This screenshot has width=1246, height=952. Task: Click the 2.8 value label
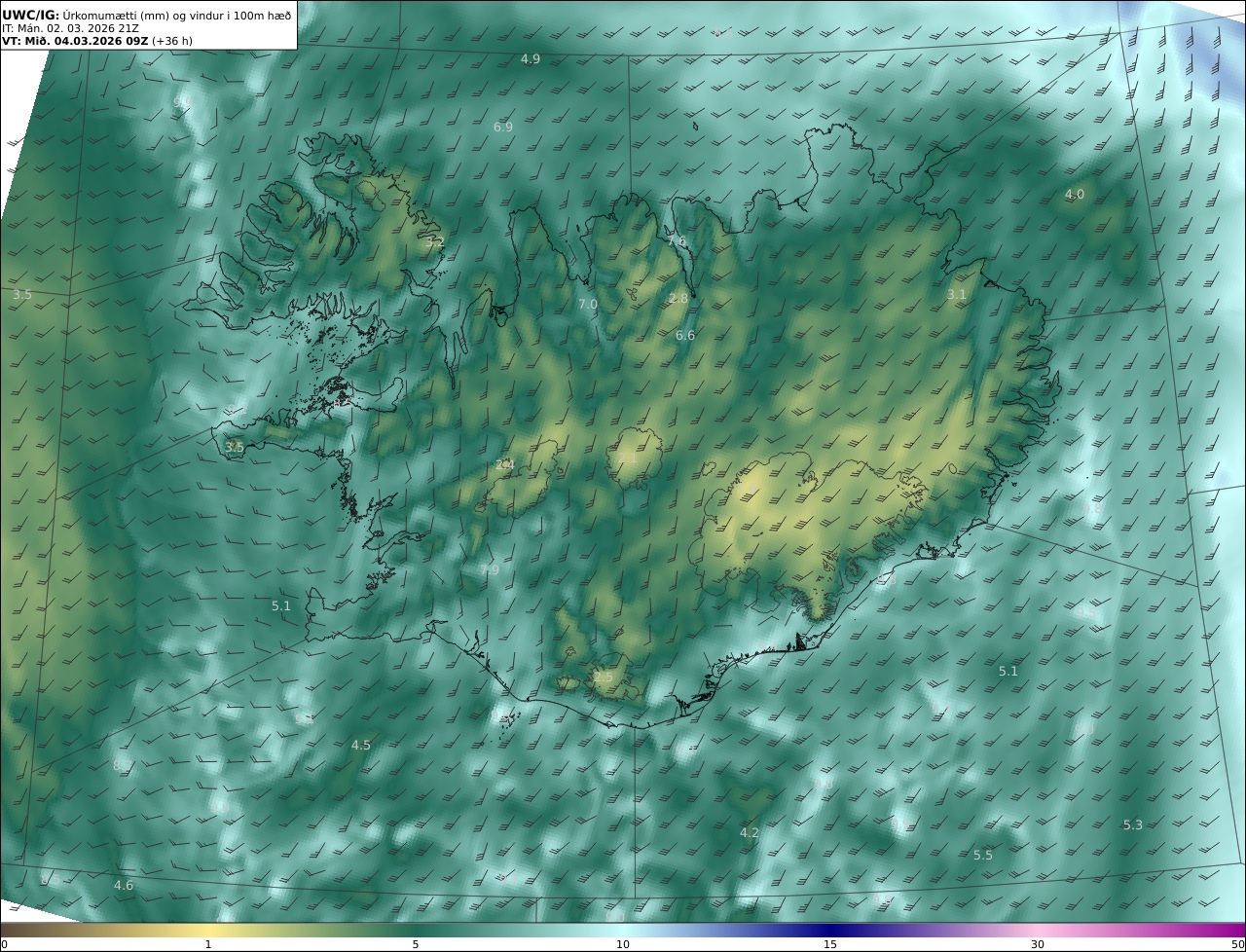pyautogui.click(x=678, y=299)
